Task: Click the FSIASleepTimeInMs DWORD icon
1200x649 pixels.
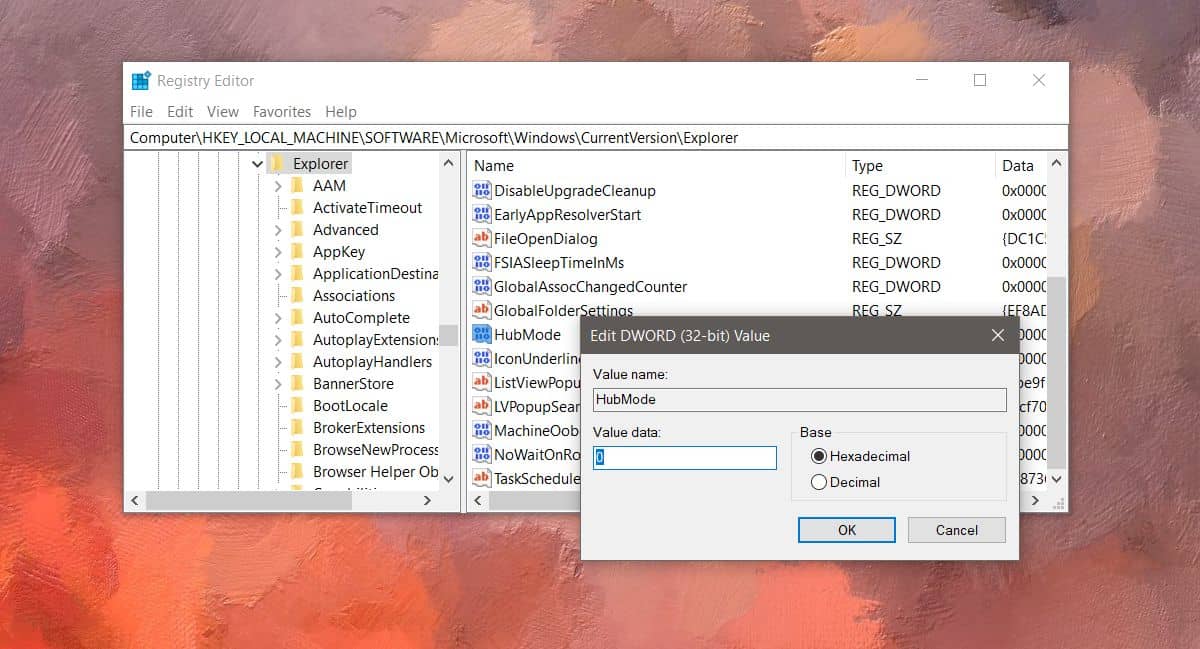Action: tap(482, 262)
